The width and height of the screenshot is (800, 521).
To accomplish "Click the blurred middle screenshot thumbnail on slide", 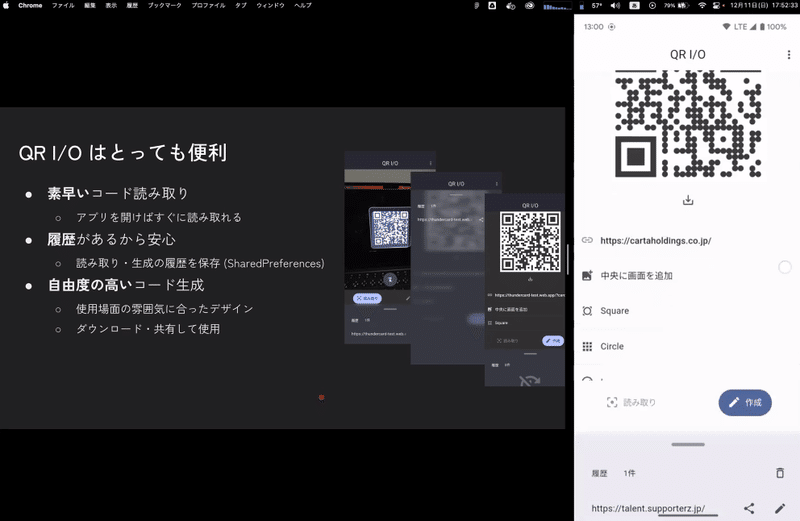I will pos(448,268).
